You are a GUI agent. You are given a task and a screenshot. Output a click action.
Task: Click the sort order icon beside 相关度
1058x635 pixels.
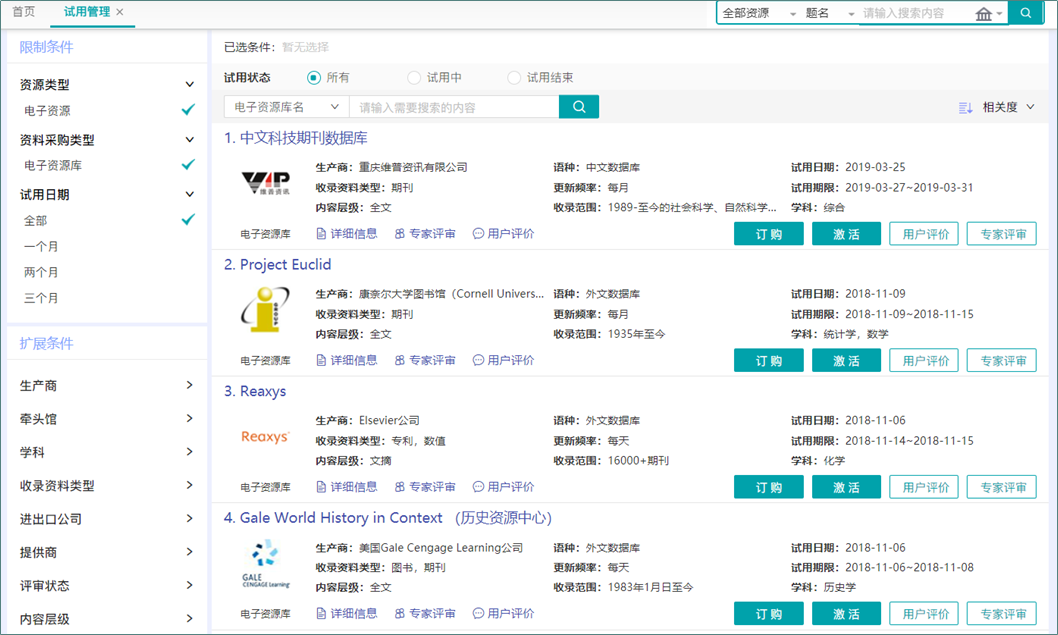click(966, 107)
